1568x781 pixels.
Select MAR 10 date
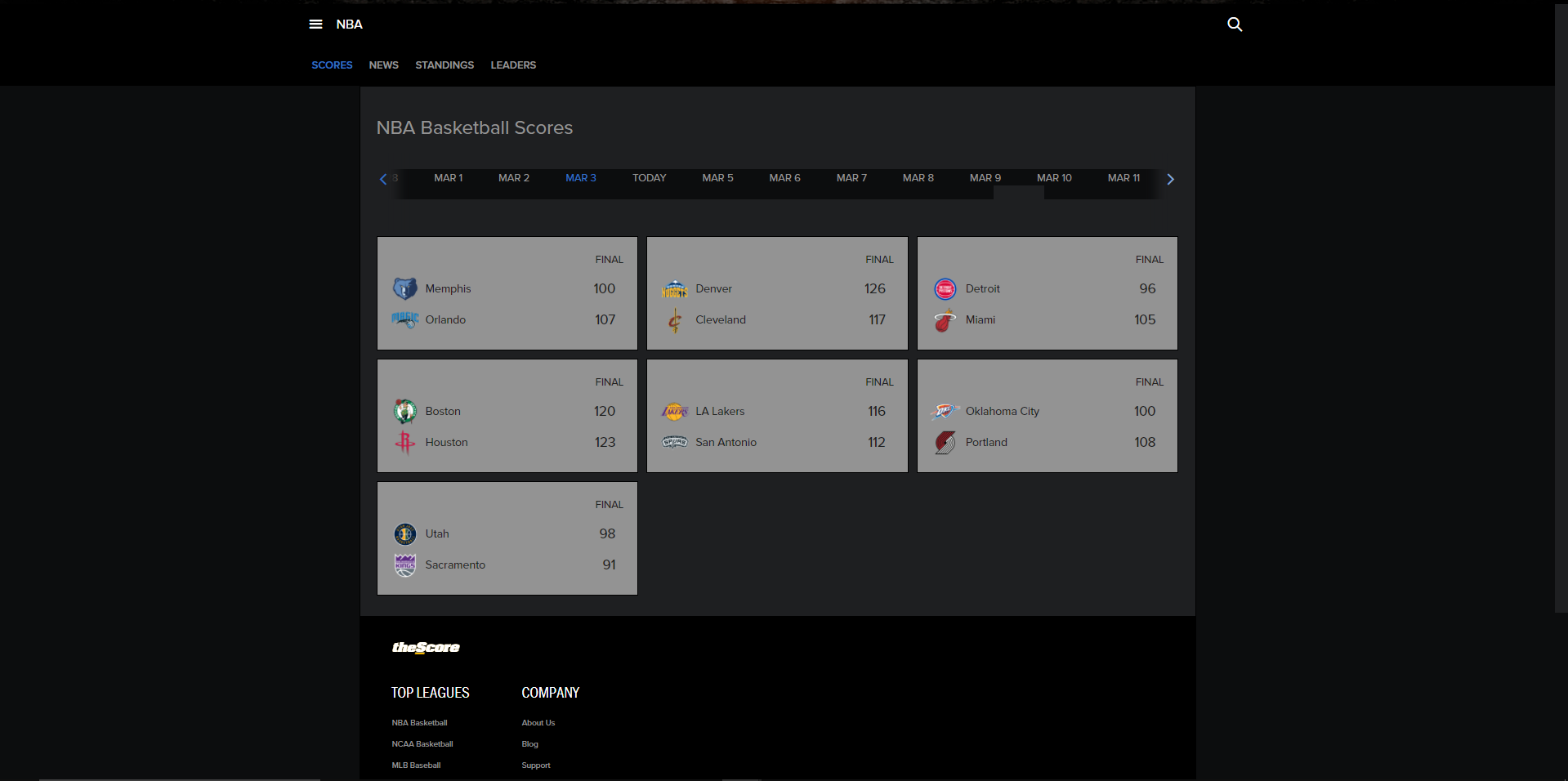1055,178
